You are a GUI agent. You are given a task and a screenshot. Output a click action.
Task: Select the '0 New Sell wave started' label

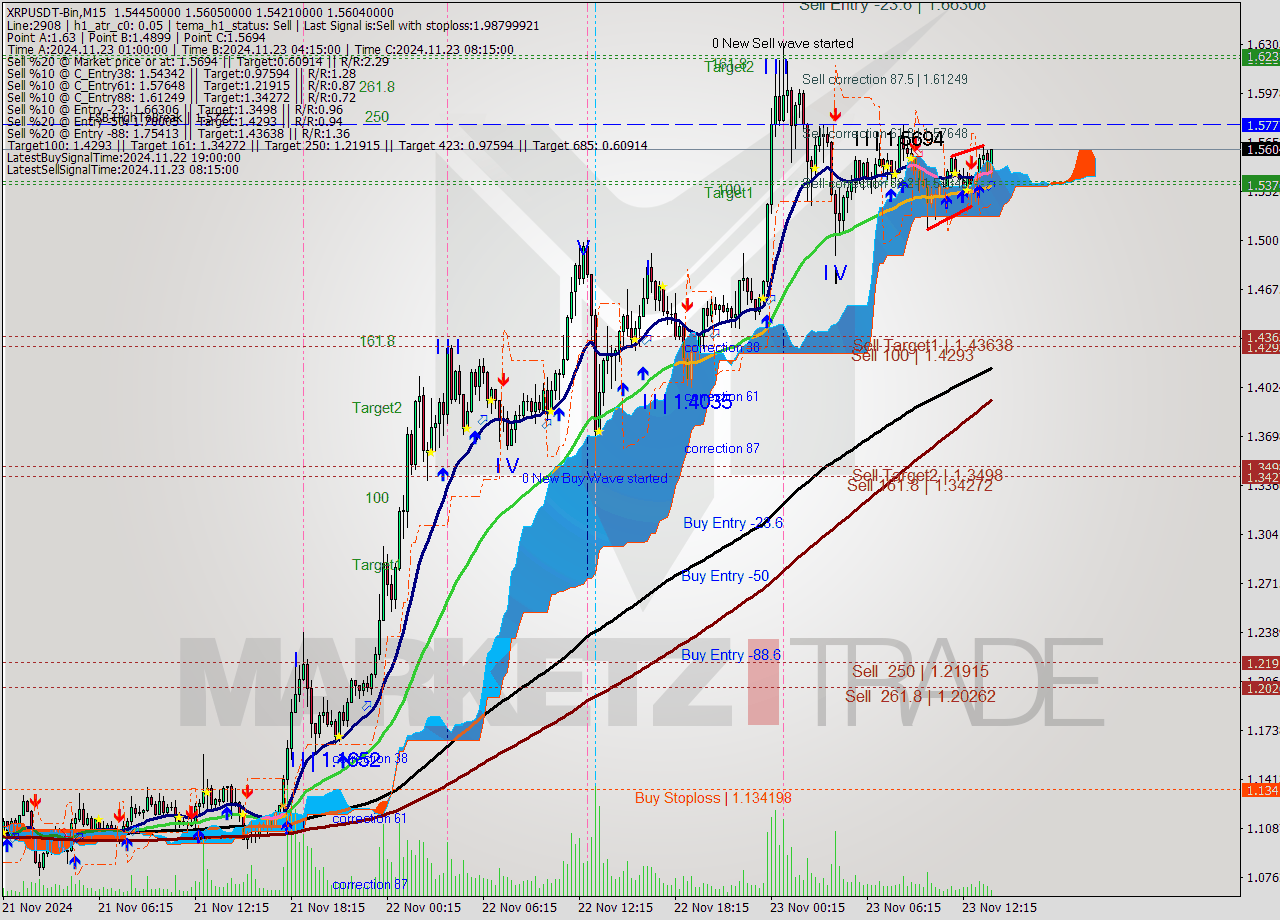[x=783, y=43]
